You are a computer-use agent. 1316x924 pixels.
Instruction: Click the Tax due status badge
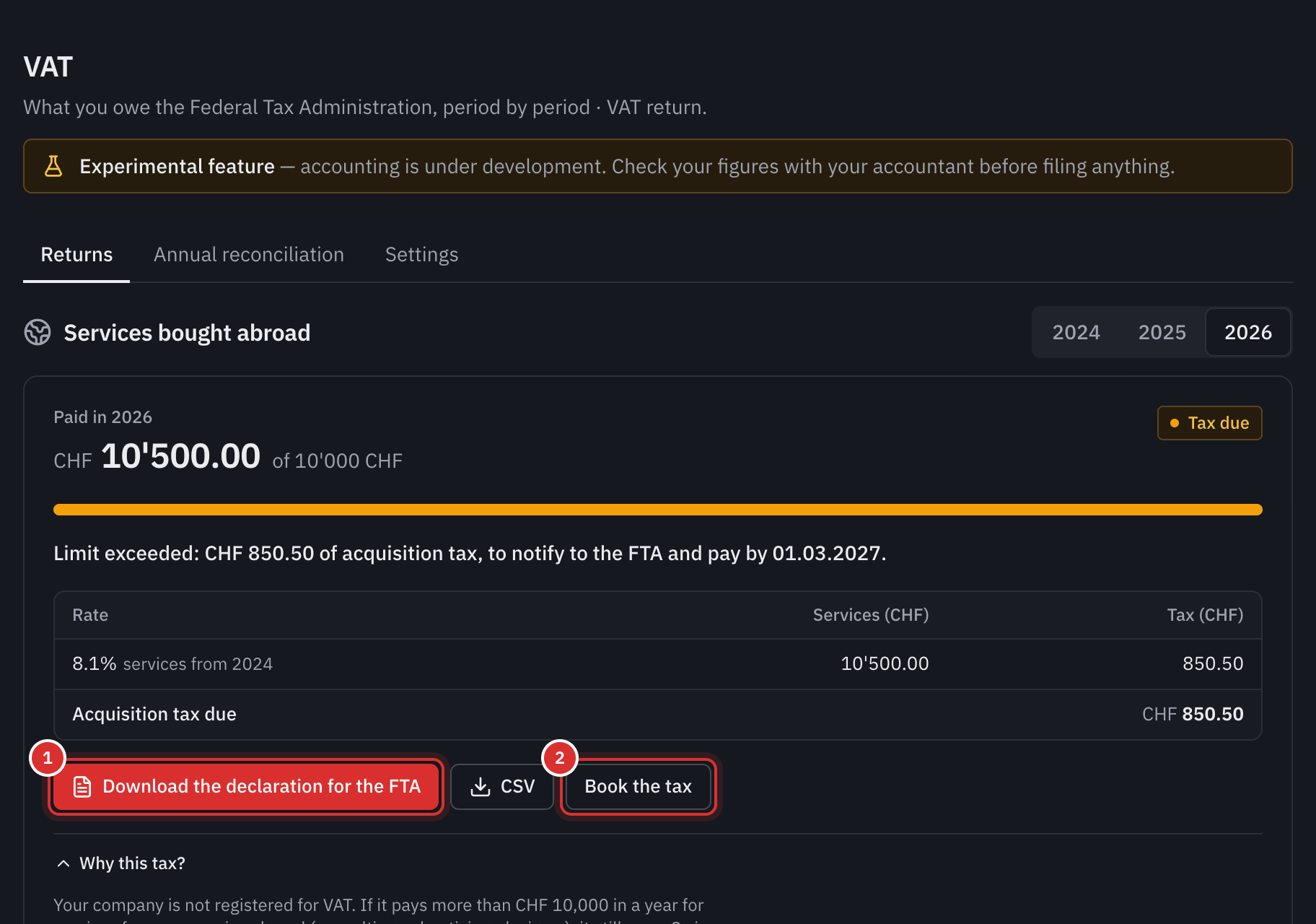click(x=1209, y=423)
